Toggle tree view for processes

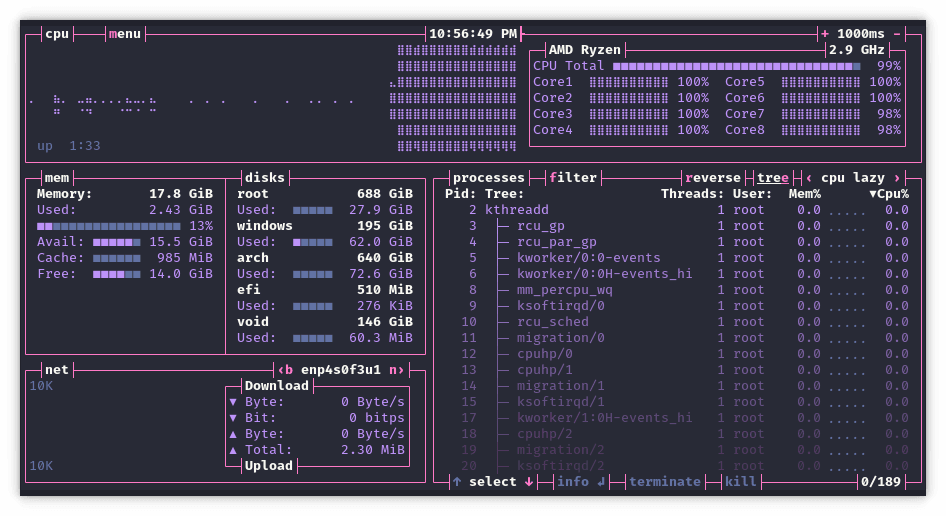(772, 178)
